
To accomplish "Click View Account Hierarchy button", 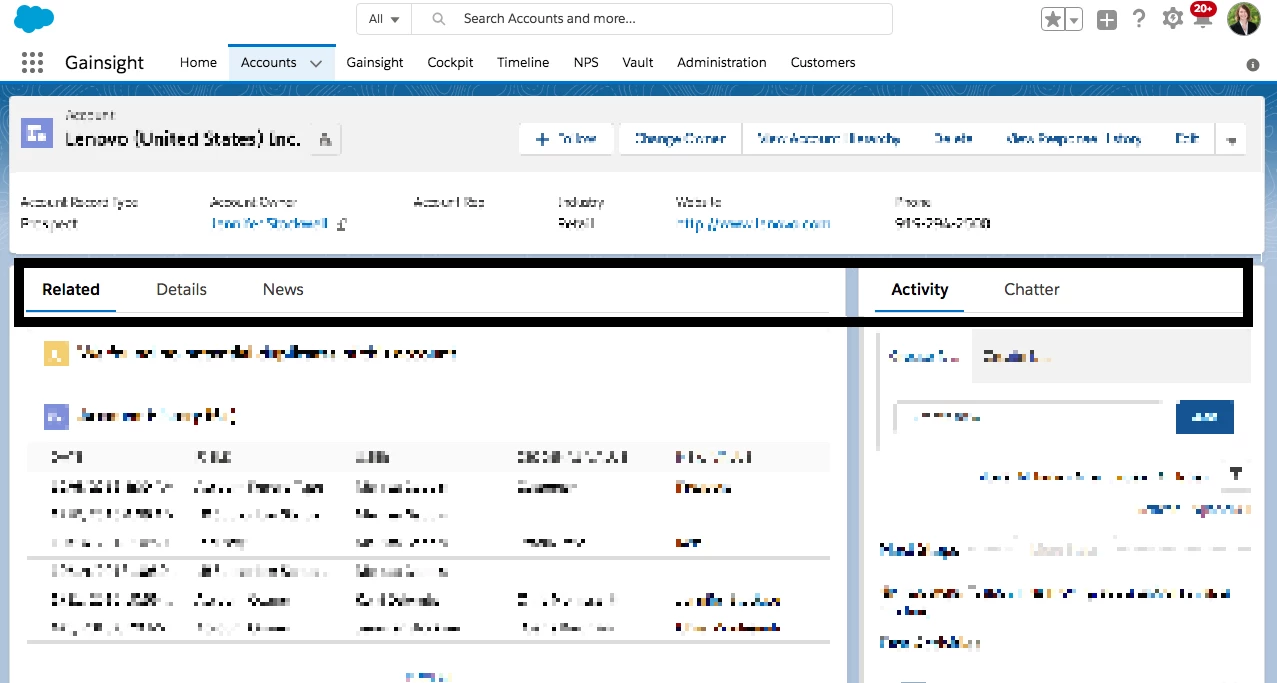I will 829,139.
